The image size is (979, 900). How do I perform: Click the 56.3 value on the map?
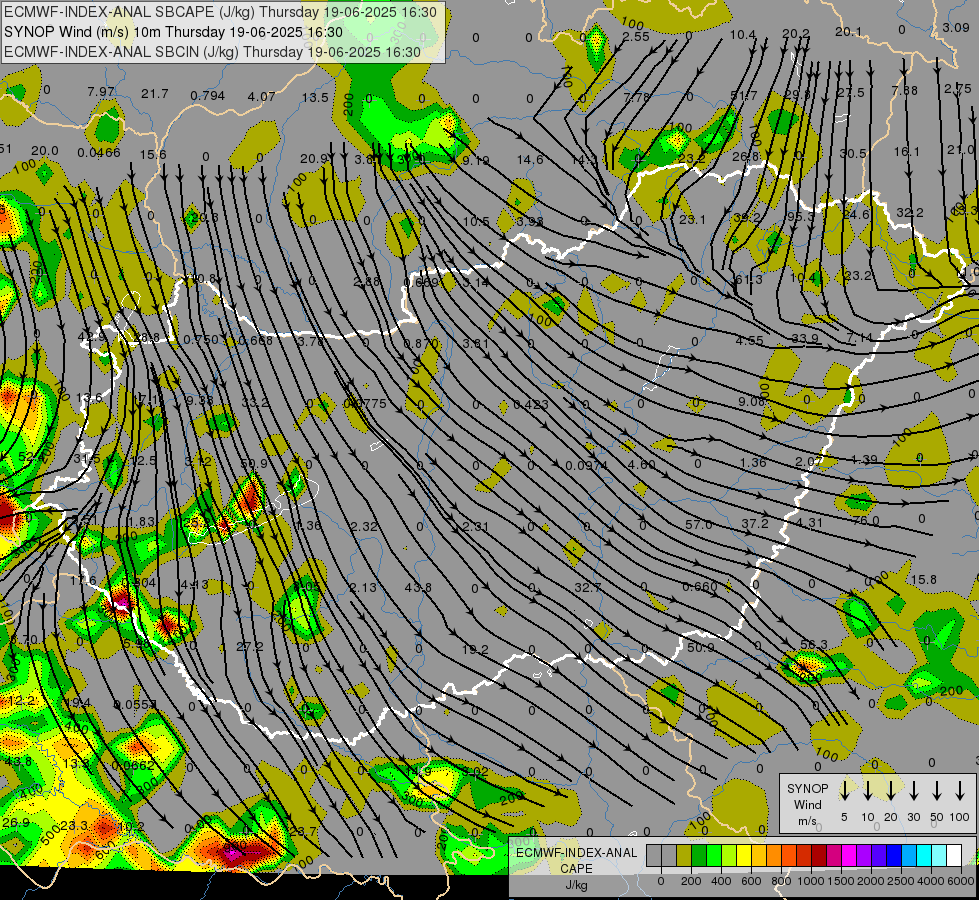coord(814,645)
